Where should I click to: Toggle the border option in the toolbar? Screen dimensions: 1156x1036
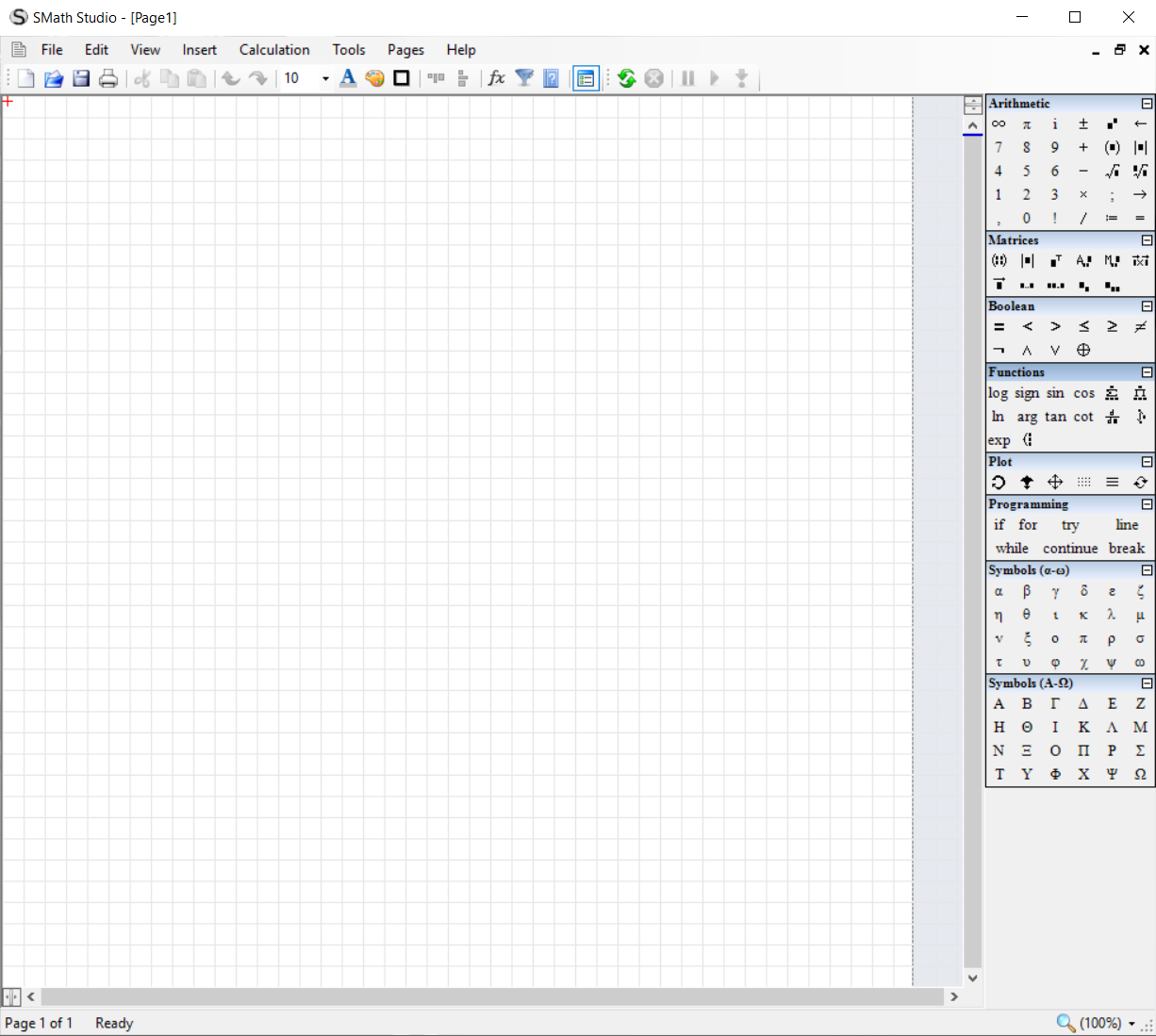pos(401,78)
